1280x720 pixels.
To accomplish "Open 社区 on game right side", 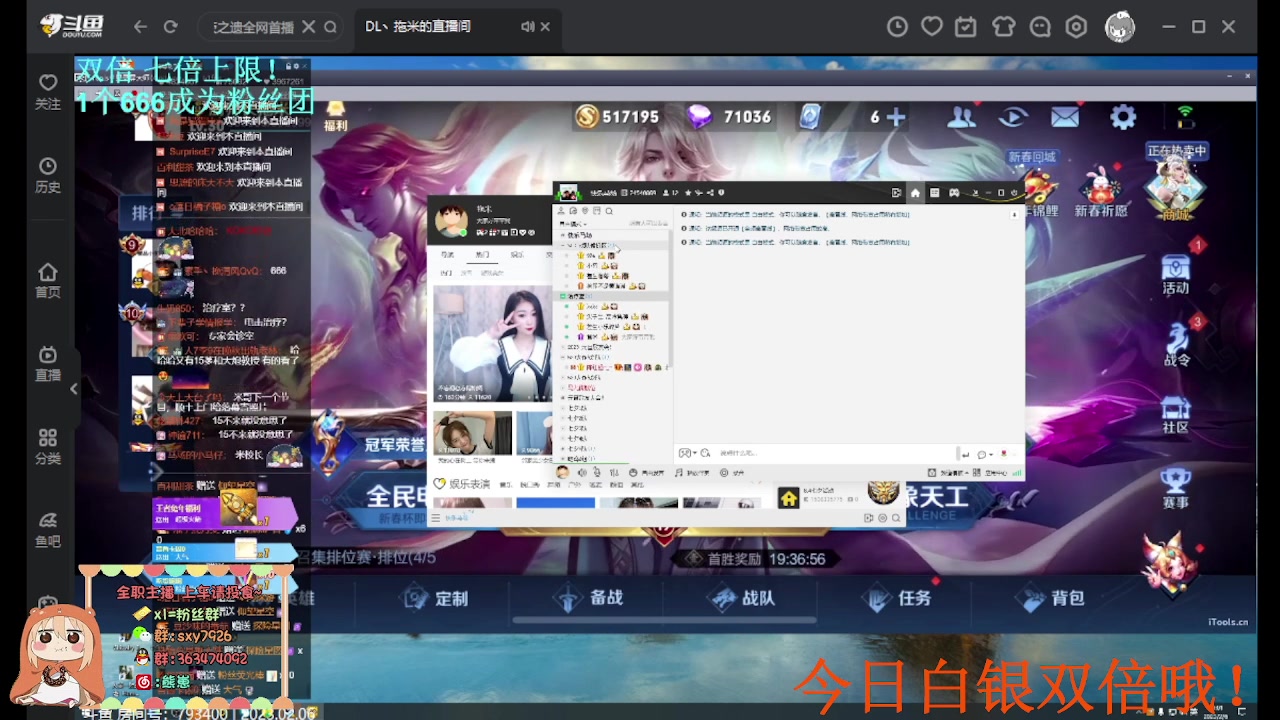I will (1176, 415).
